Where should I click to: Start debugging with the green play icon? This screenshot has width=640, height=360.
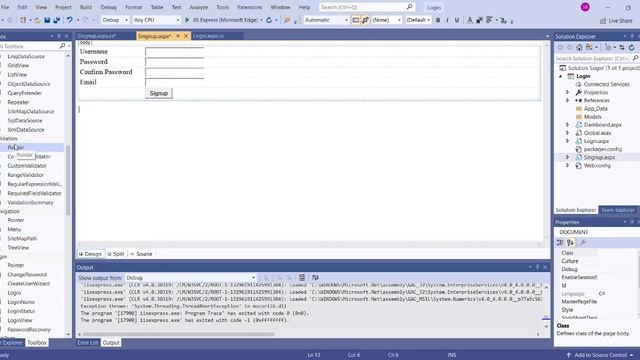pyautogui.click(x=187, y=20)
